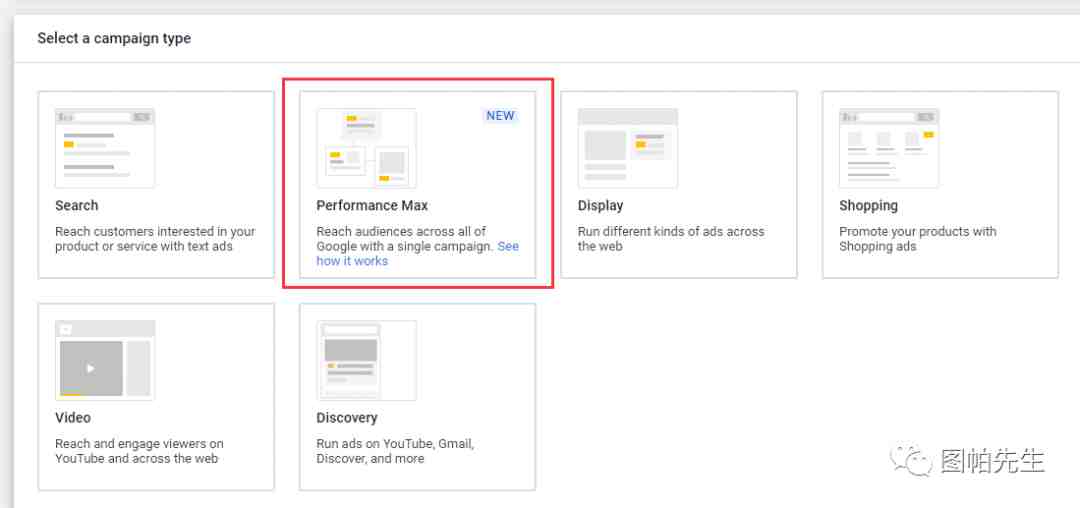
Task: Click 'Reach and engage viewers on YouTube' text
Action: pyautogui.click(x=139, y=451)
